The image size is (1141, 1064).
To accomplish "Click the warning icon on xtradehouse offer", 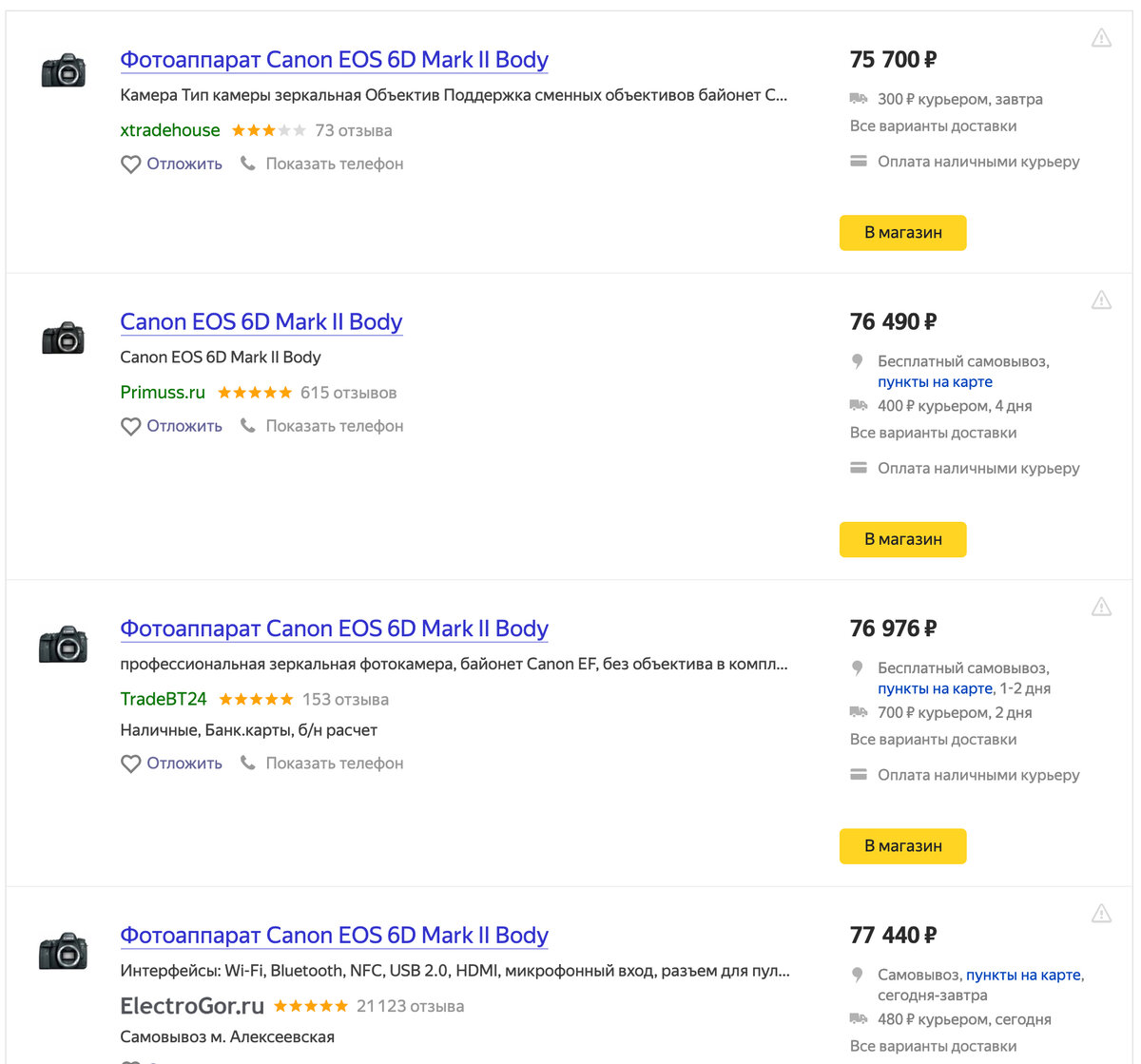I will coord(1101,39).
